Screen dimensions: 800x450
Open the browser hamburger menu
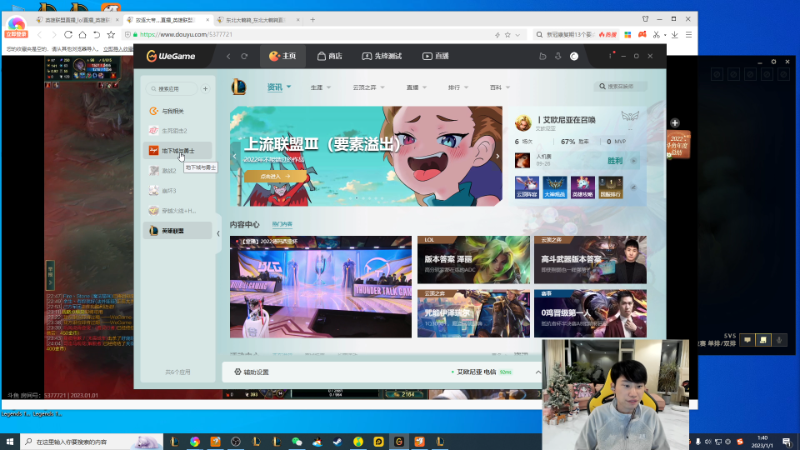click(689, 35)
